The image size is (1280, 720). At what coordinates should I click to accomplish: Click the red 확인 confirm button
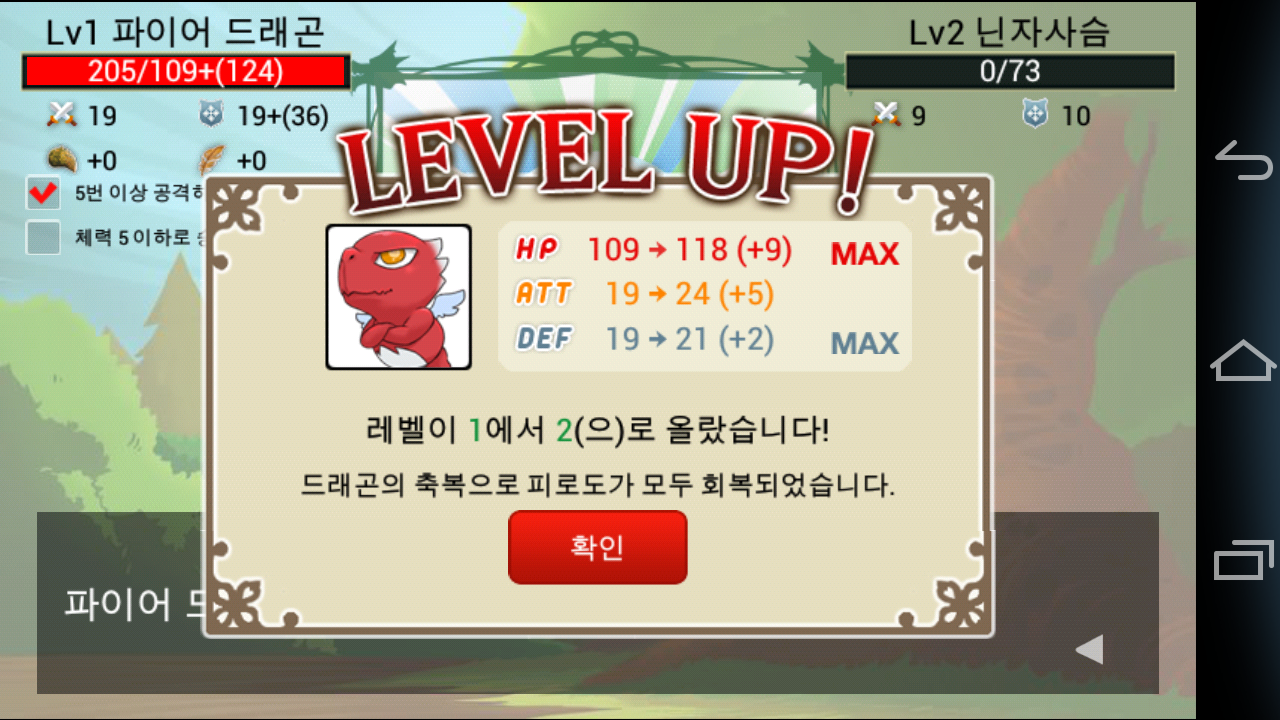[597, 547]
